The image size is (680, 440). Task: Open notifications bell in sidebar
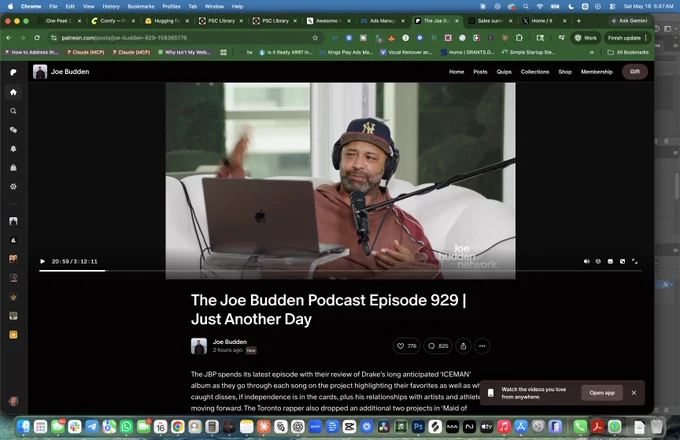[13, 149]
